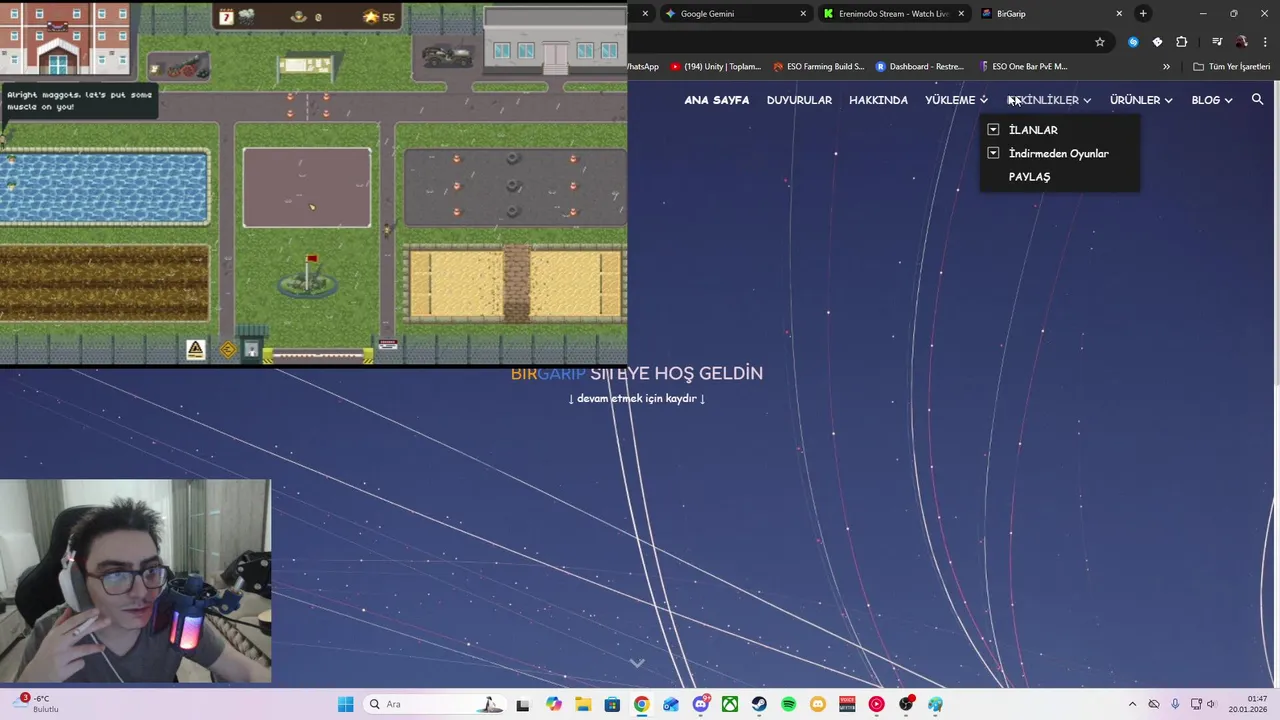Select PAYLAŞ from the dropdown

[x=1029, y=177]
